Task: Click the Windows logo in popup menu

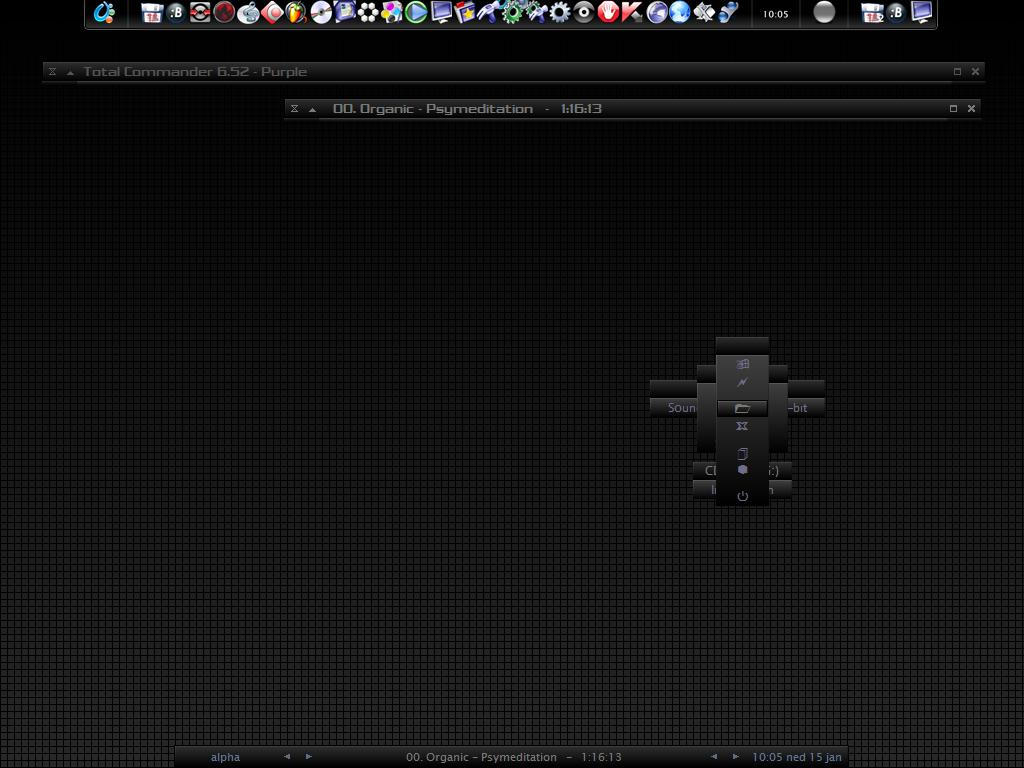Action: 743,364
